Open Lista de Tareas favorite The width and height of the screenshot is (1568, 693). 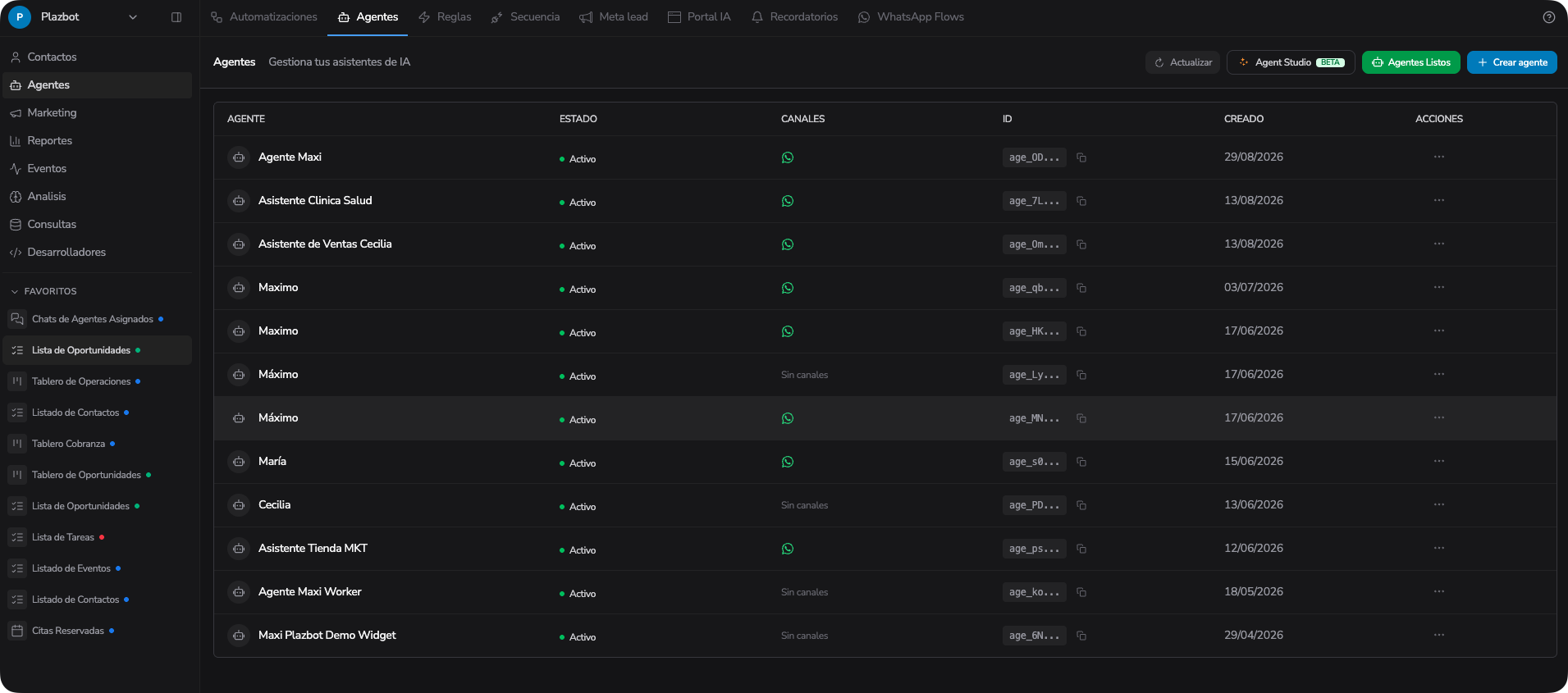pyautogui.click(x=98, y=537)
